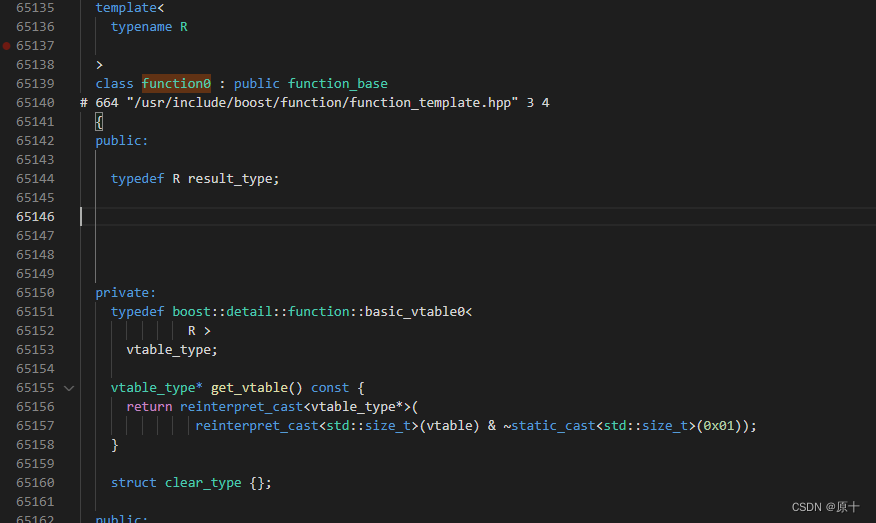Toggle the breakpoint dot on line 65137
This screenshot has width=876, height=523.
pos(7,46)
